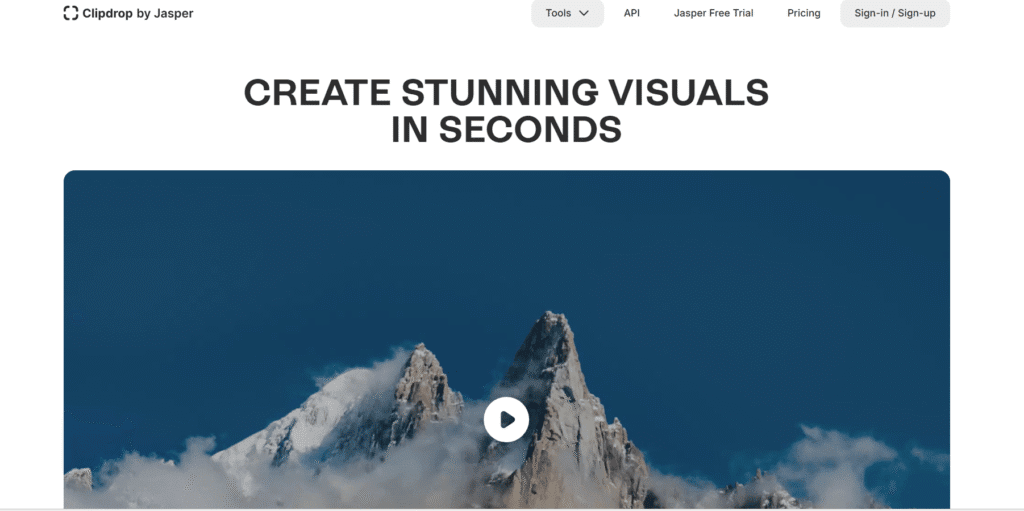
Task: Open the Tools dropdown menu
Action: [x=567, y=13]
